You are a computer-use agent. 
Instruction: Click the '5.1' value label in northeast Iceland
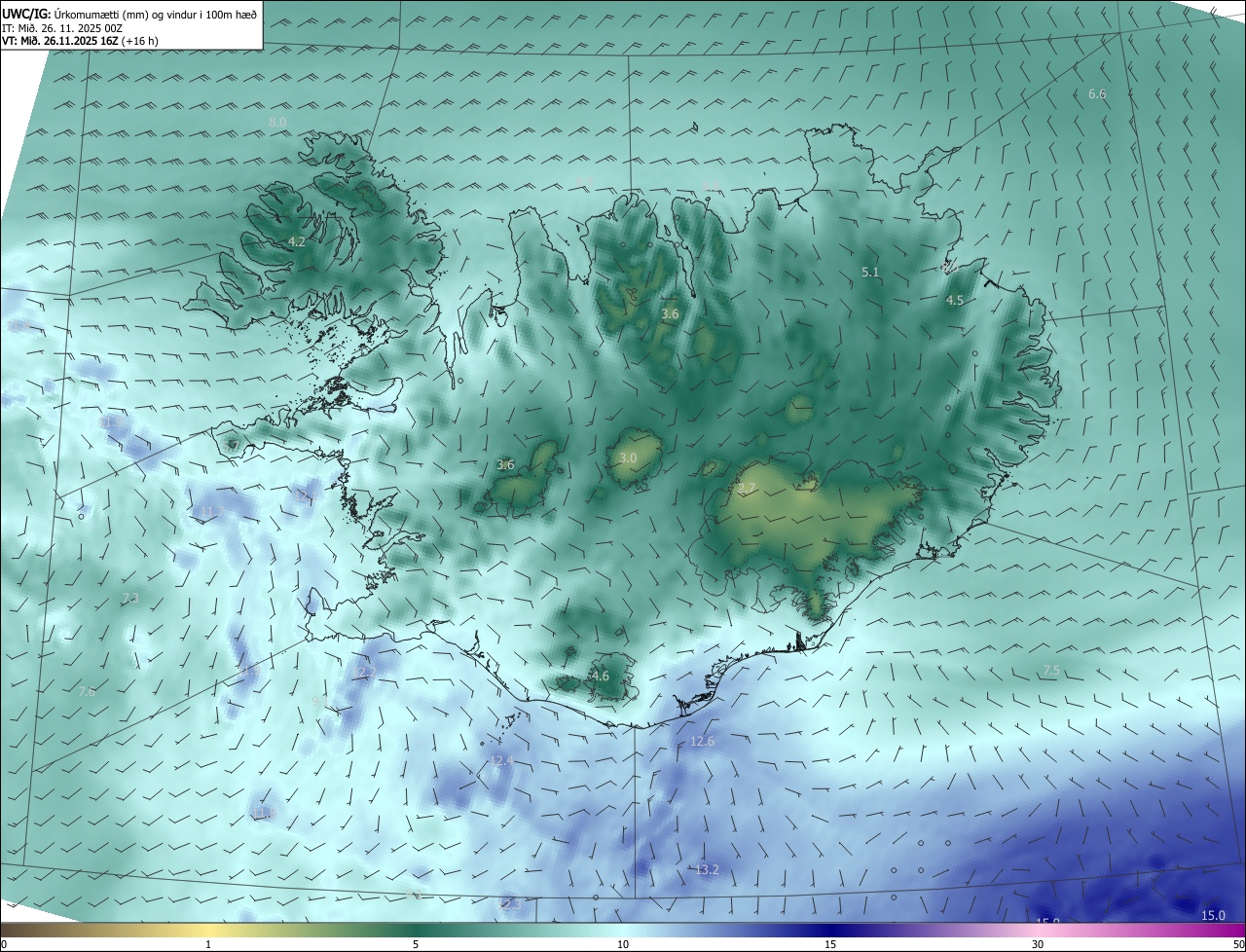(870, 273)
